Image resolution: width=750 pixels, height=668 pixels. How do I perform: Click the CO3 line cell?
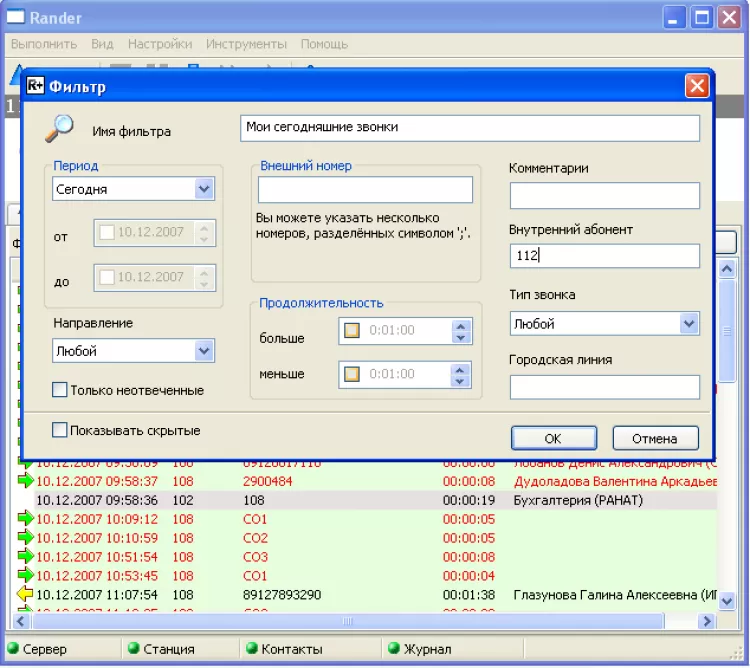tap(255, 557)
